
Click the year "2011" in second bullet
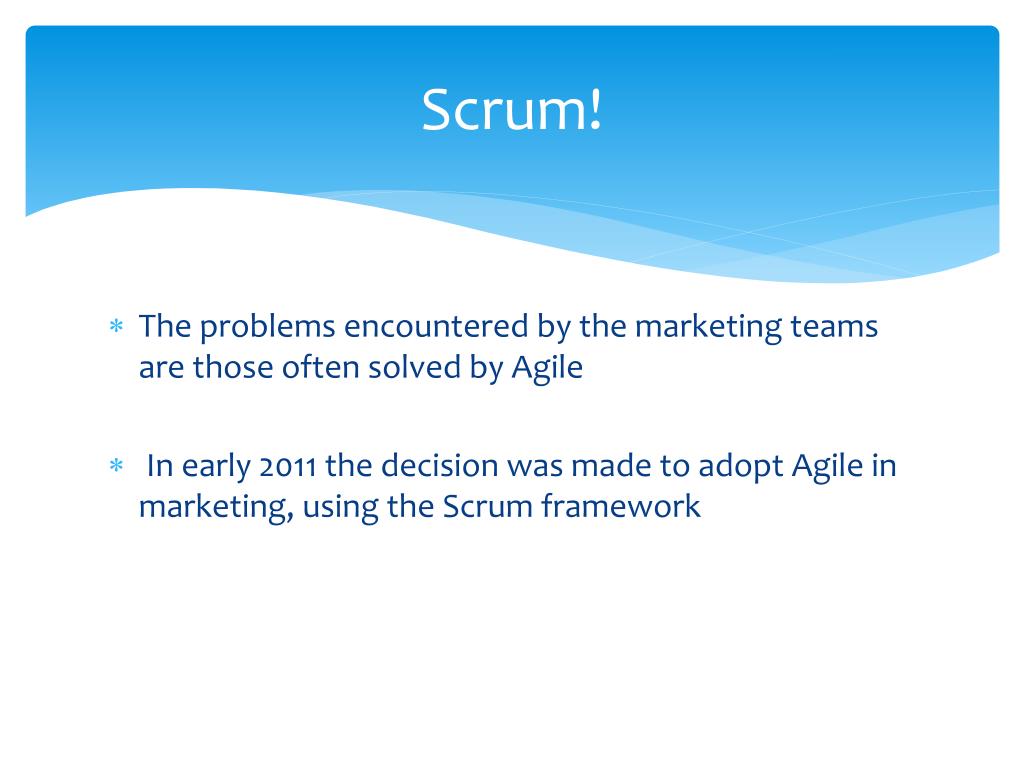288,467
